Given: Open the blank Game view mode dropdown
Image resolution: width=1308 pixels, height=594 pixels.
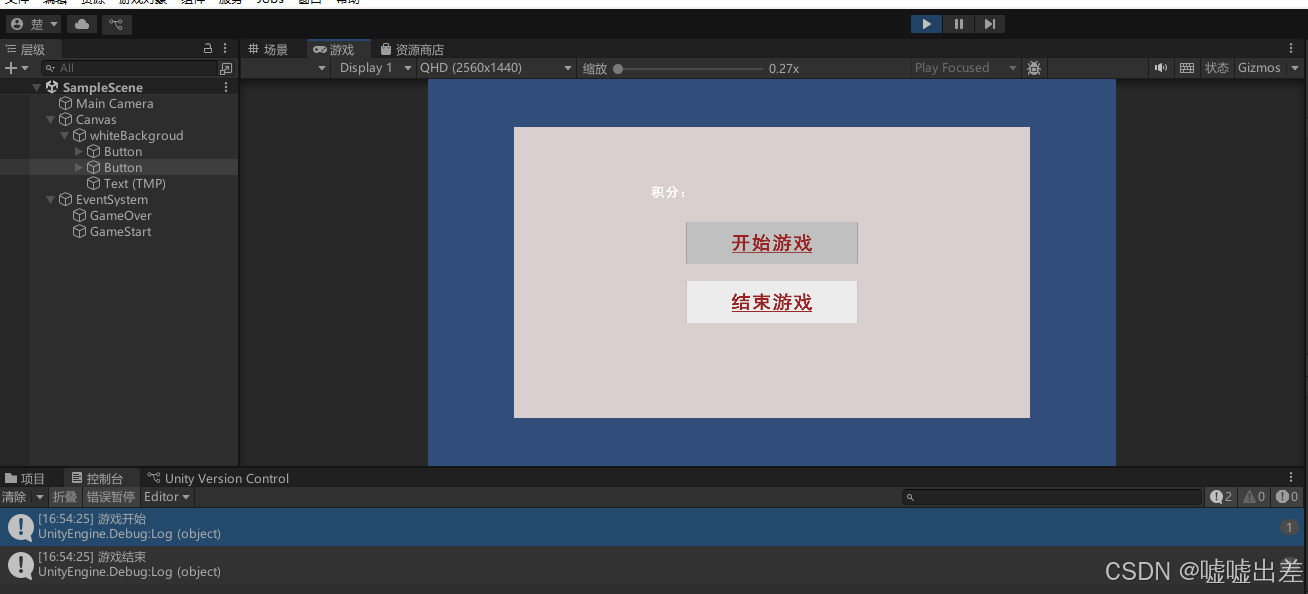Looking at the screenshot, I should (x=286, y=68).
